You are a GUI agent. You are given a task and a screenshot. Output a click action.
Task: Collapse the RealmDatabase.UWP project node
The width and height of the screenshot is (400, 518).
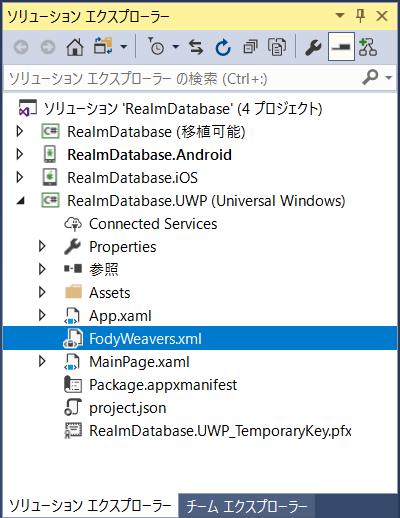[x=21, y=201]
